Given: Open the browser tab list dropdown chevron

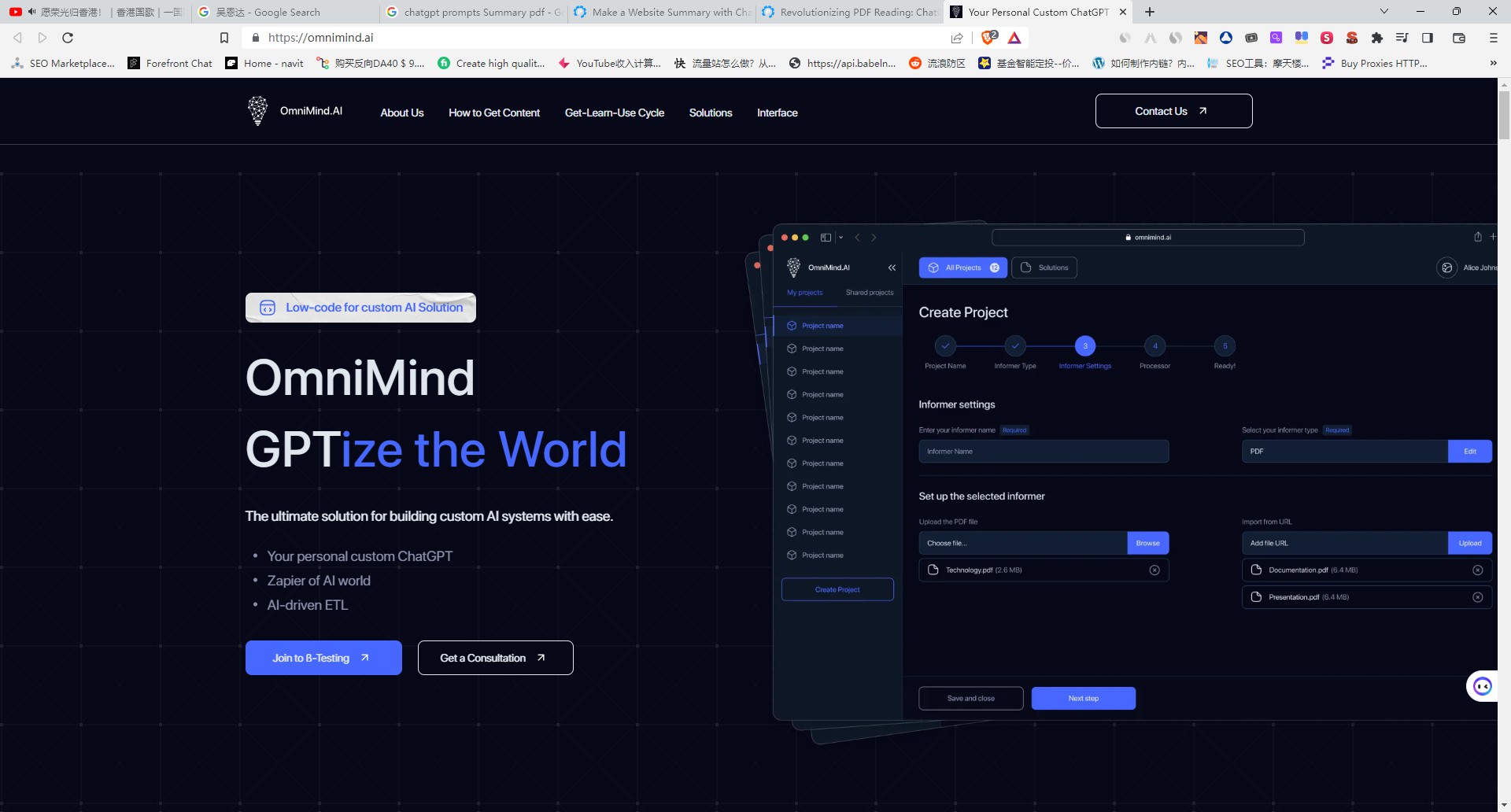Looking at the screenshot, I should click(x=1384, y=12).
